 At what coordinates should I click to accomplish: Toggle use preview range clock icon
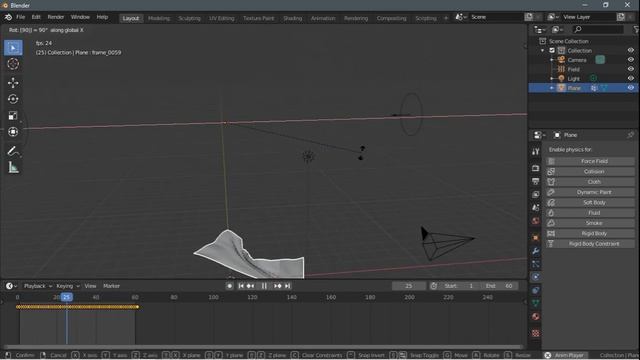433,286
